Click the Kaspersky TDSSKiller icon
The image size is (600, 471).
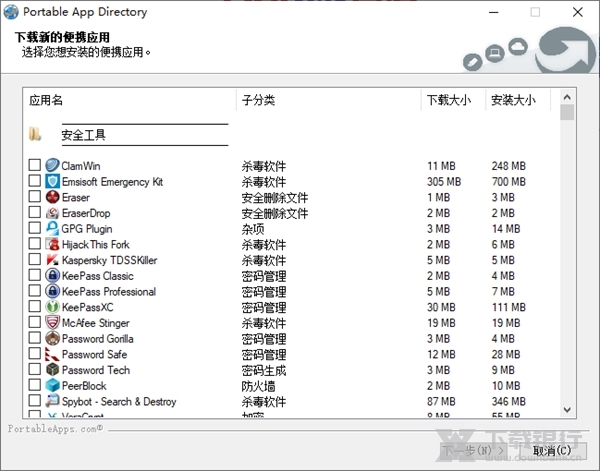[x=52, y=260]
